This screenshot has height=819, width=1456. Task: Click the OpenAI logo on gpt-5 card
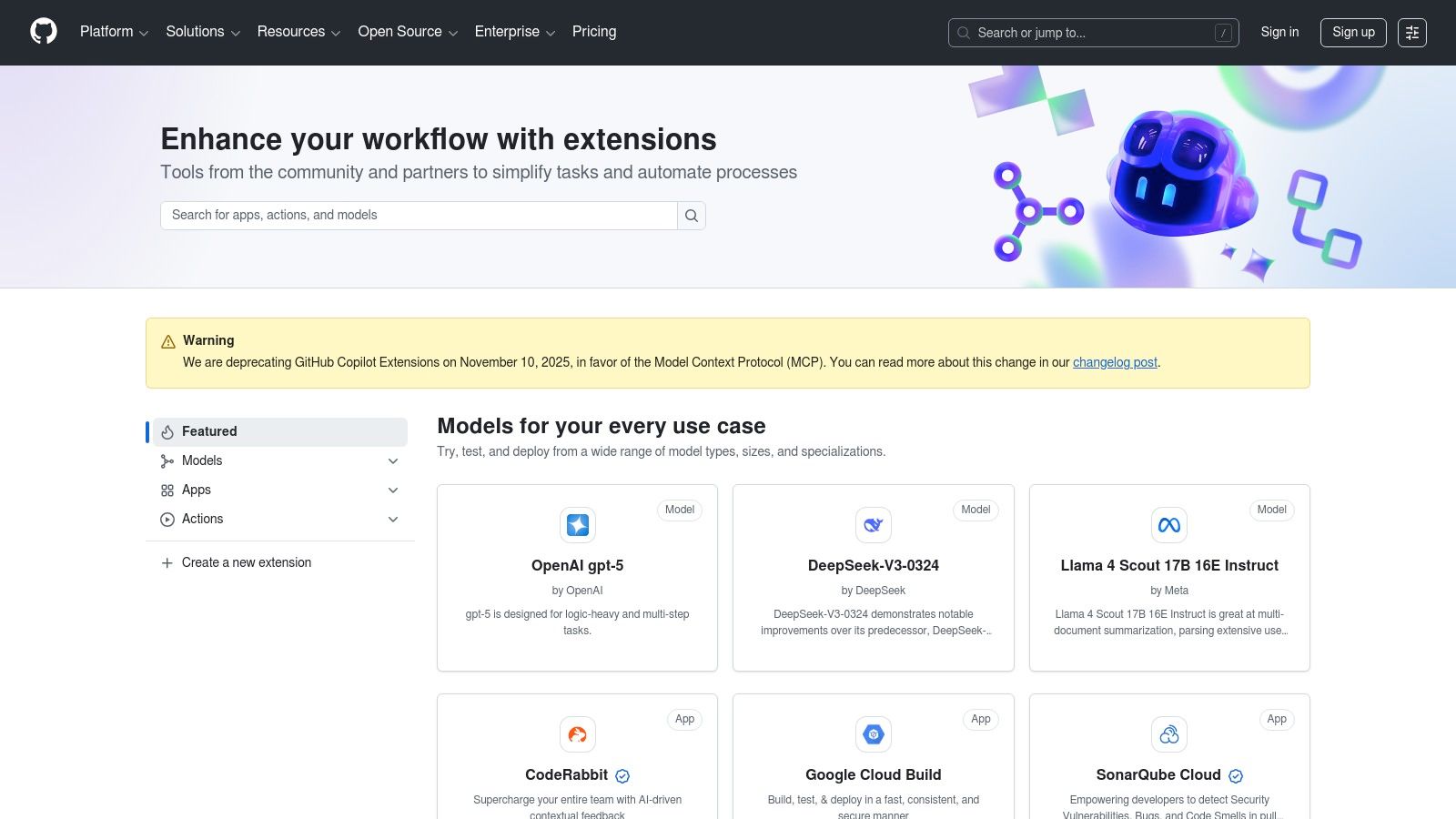(x=577, y=525)
